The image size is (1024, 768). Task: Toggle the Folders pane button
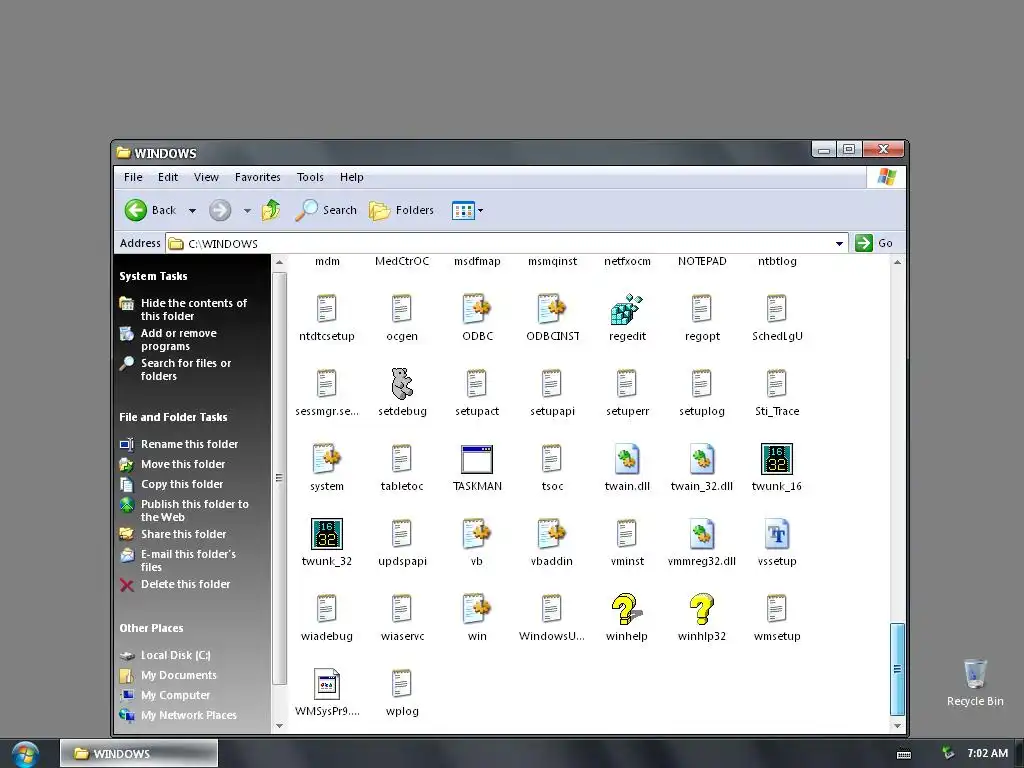coord(401,210)
